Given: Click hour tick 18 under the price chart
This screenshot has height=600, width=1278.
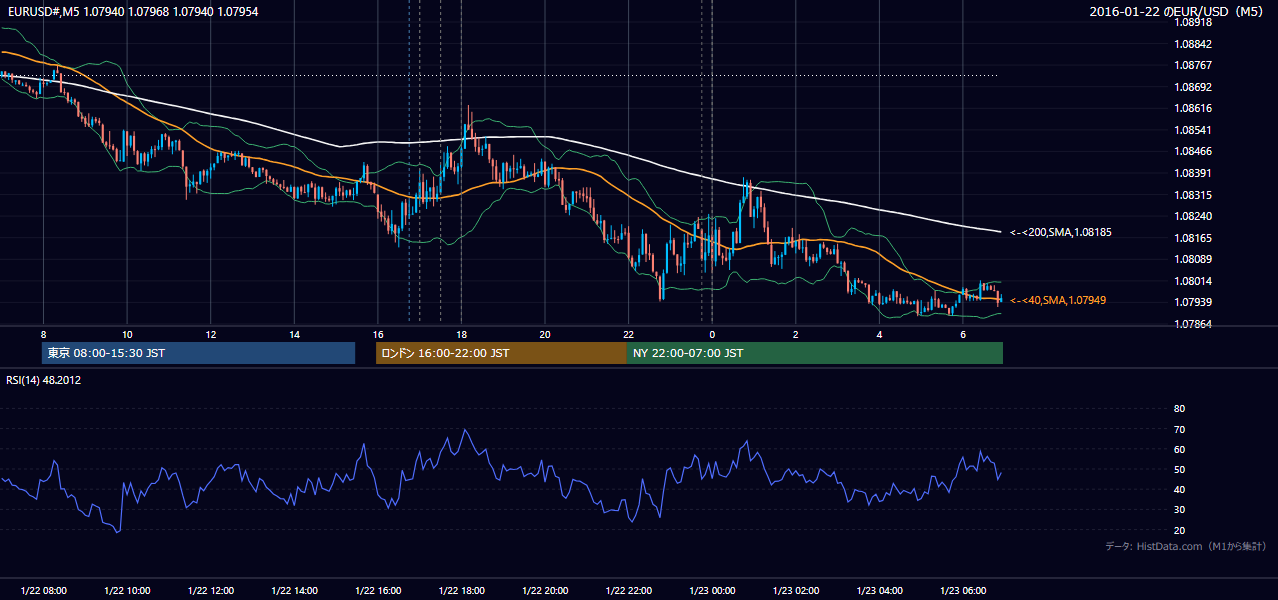Looking at the screenshot, I should 461,334.
